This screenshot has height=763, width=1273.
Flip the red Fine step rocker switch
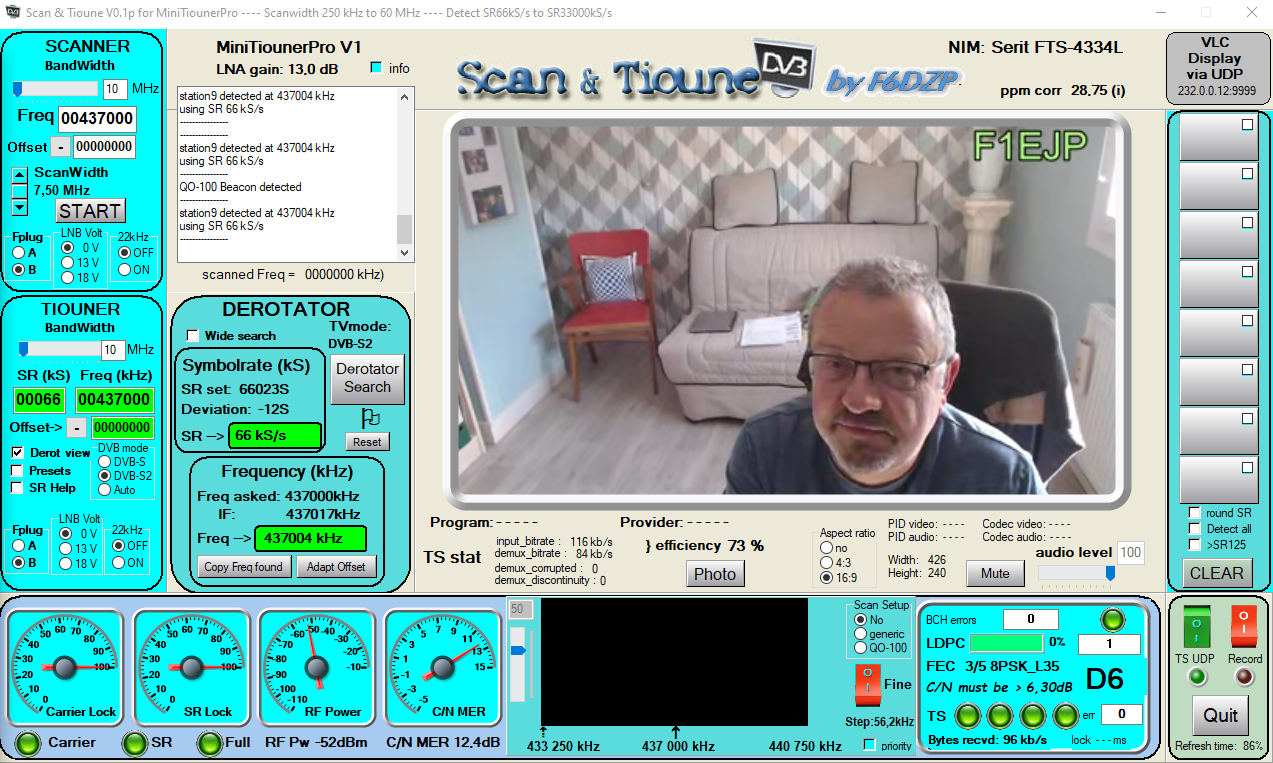[866, 686]
